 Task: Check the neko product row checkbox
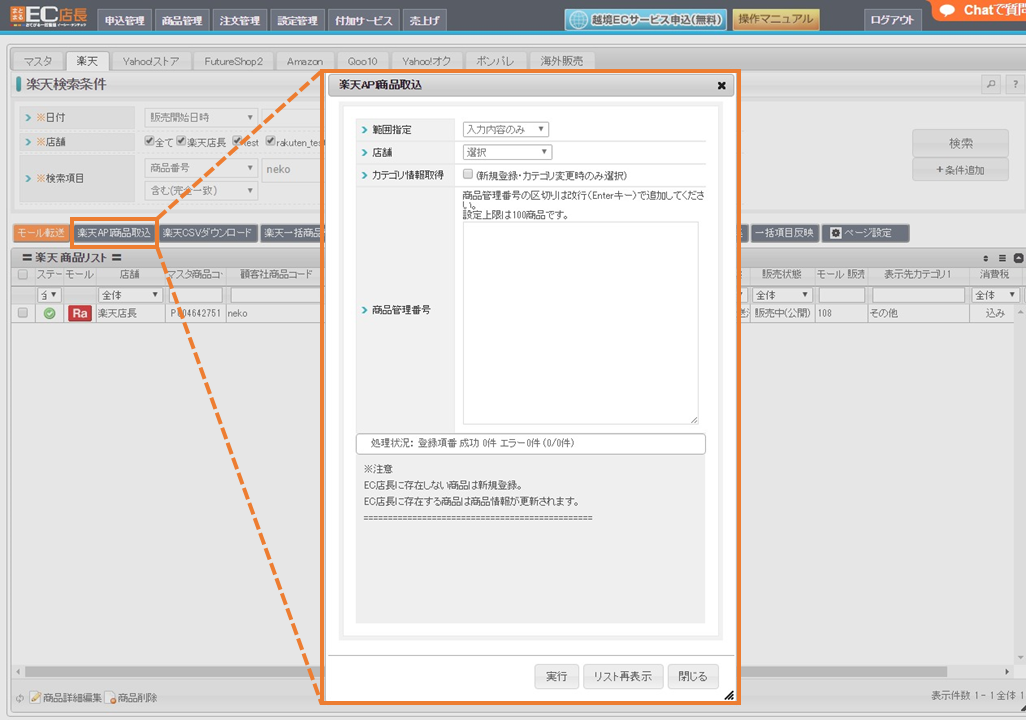click(x=23, y=313)
